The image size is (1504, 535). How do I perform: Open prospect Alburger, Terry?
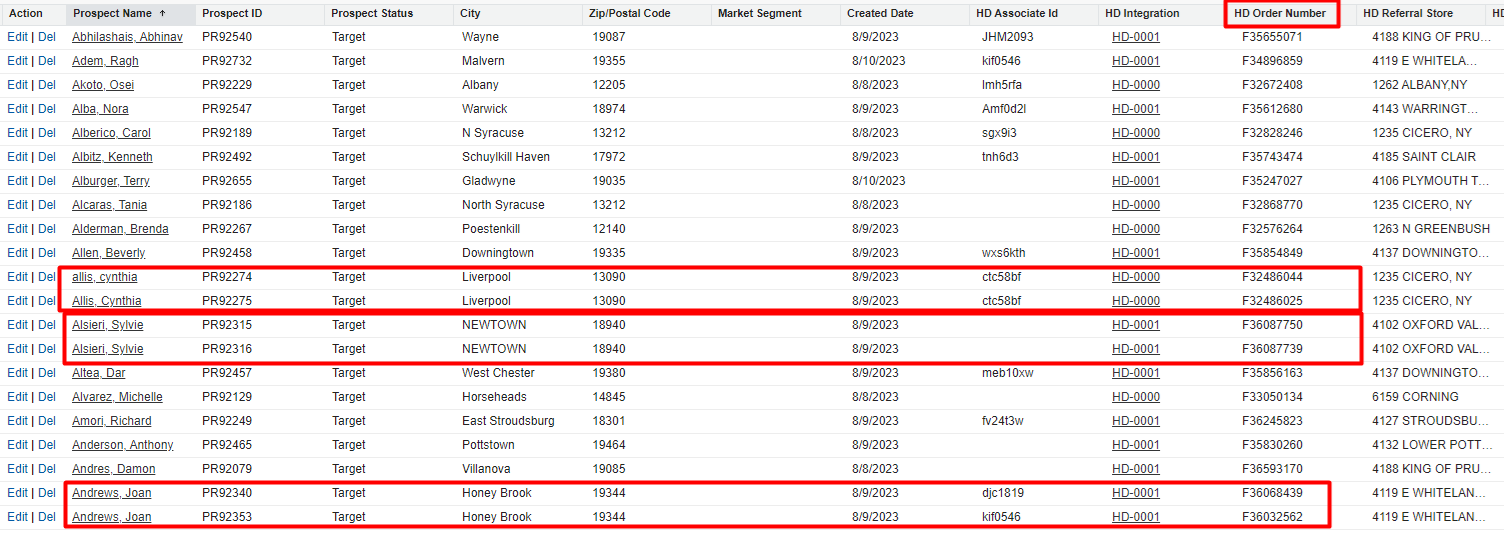[x=111, y=181]
